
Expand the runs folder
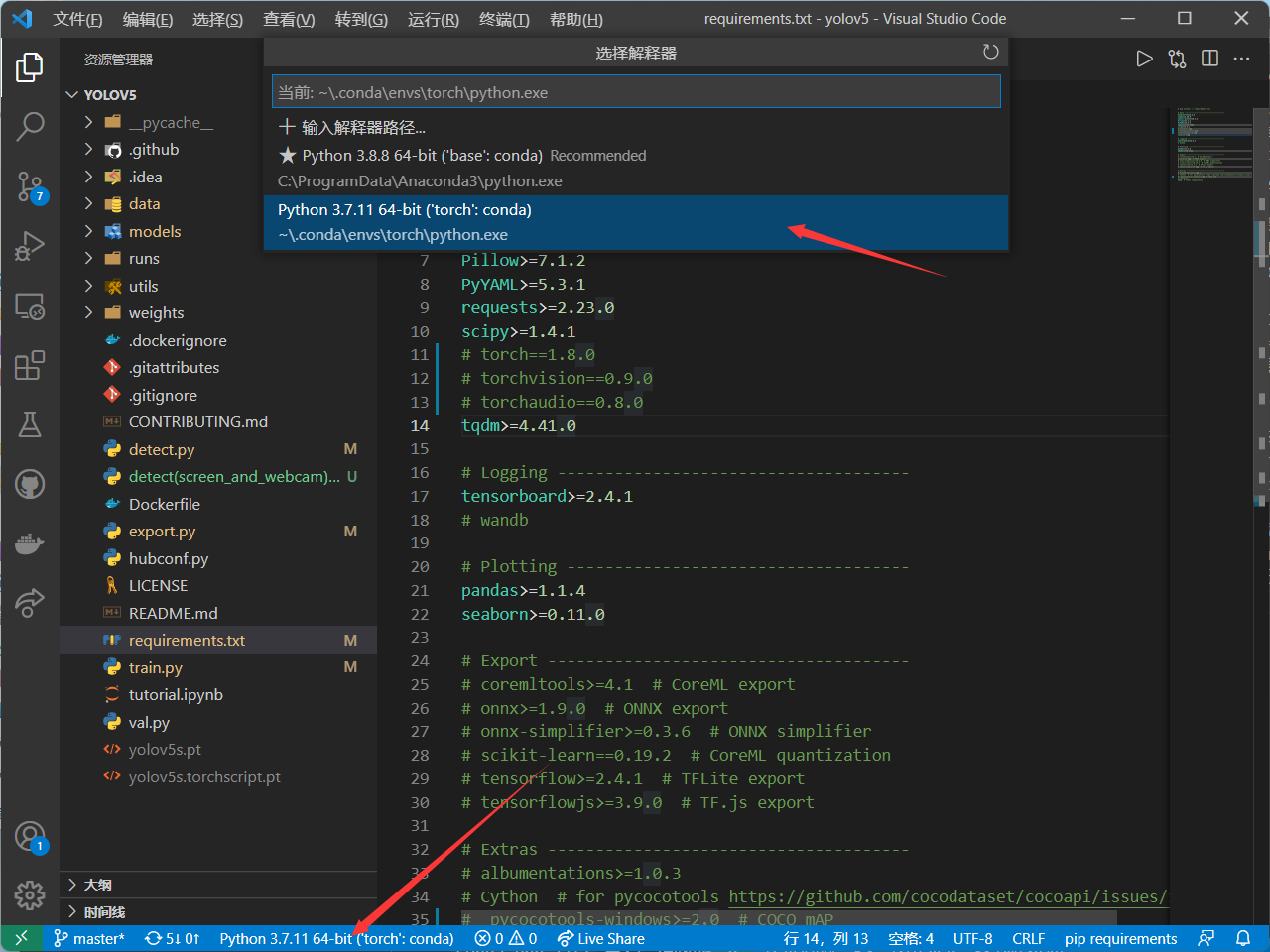coord(218,259)
